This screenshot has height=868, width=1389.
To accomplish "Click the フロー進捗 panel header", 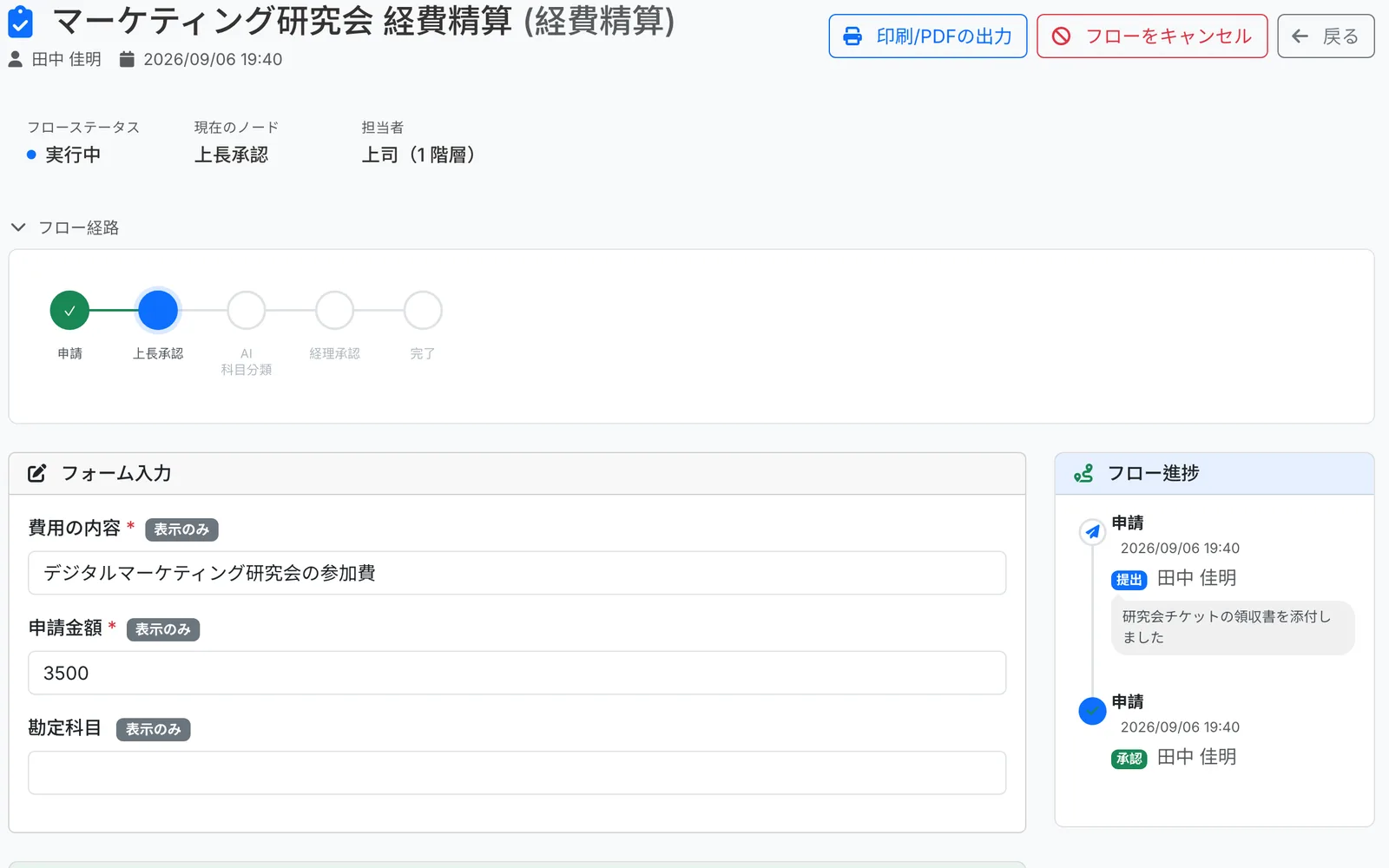I will (x=1215, y=474).
